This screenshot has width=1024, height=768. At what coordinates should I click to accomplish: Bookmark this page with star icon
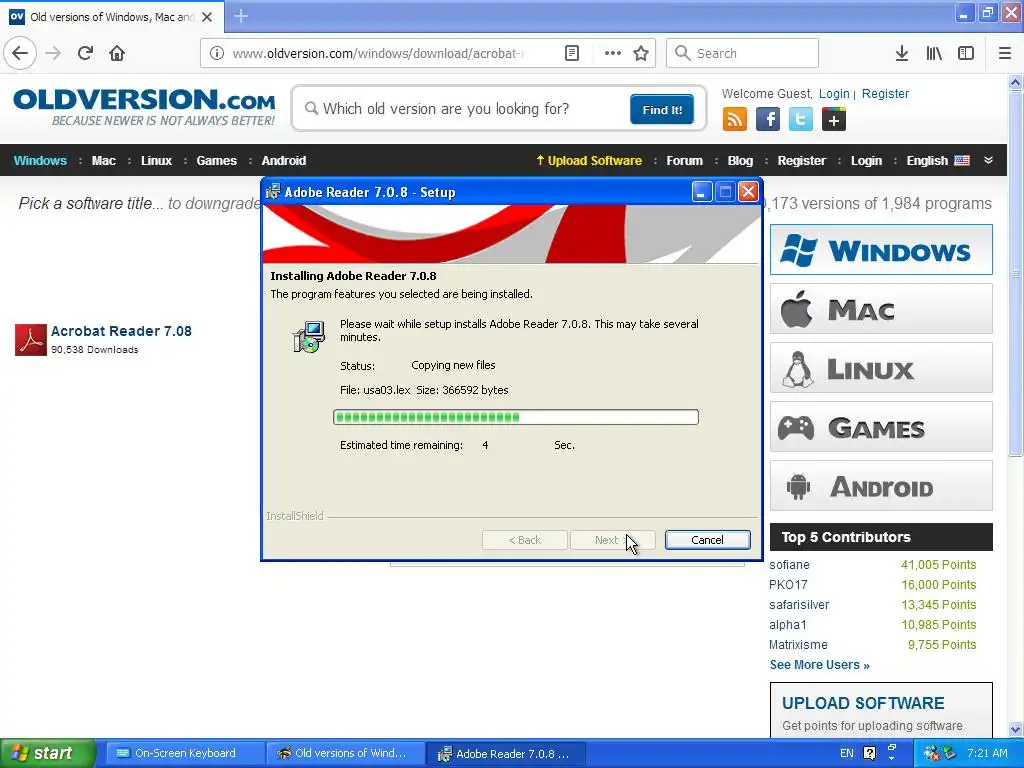tap(641, 53)
